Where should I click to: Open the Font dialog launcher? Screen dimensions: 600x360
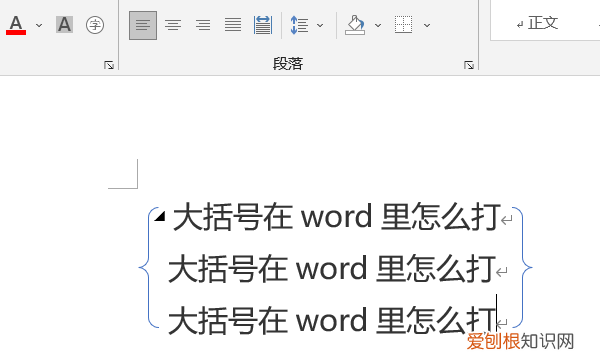pyautogui.click(x=109, y=65)
